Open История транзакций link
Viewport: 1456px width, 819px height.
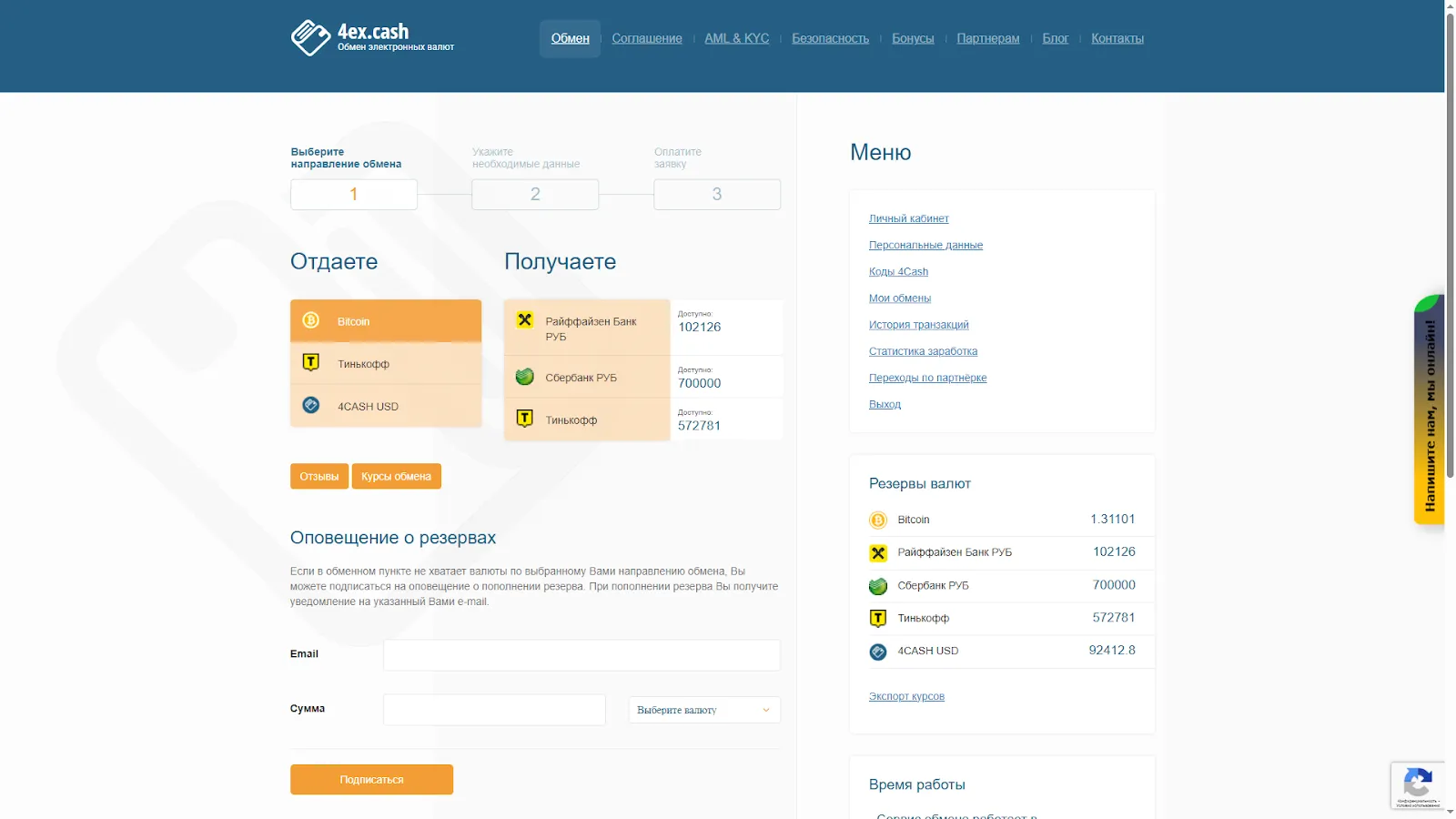(918, 324)
